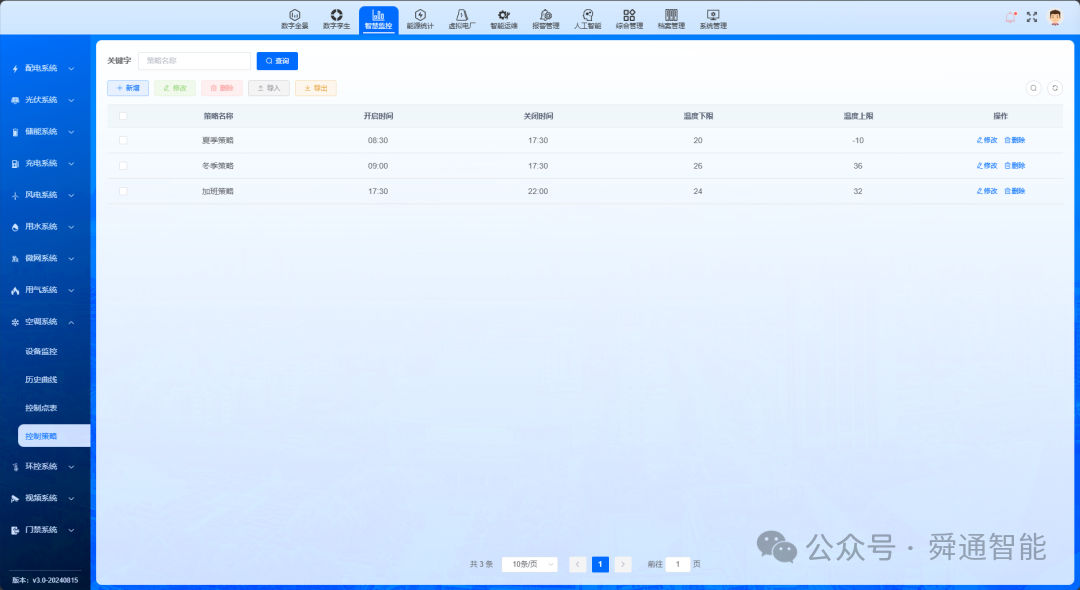The width and height of the screenshot is (1080, 590).
Task: Open 历史曲线 submenu item
Action: 41,379
